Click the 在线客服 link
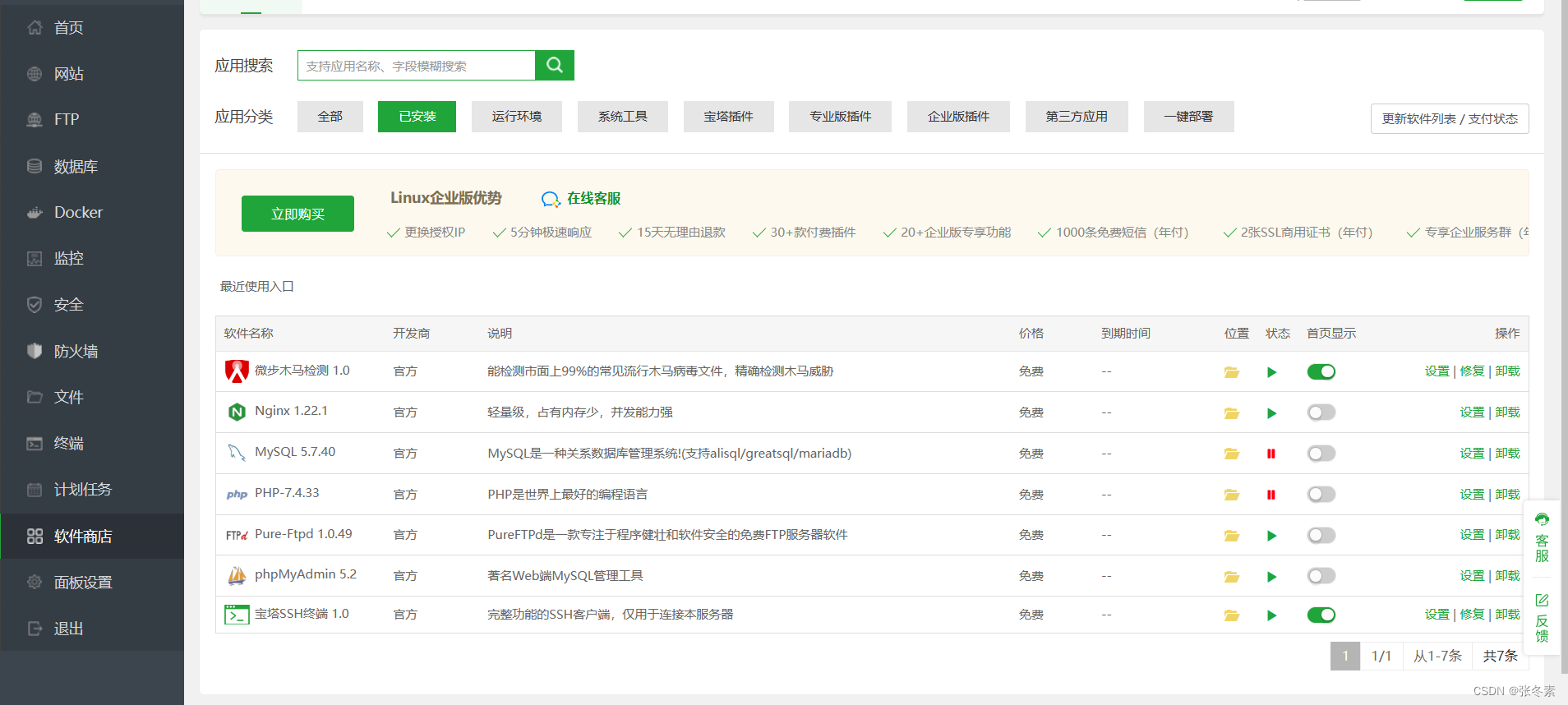This screenshot has width=1568, height=705. click(x=593, y=199)
